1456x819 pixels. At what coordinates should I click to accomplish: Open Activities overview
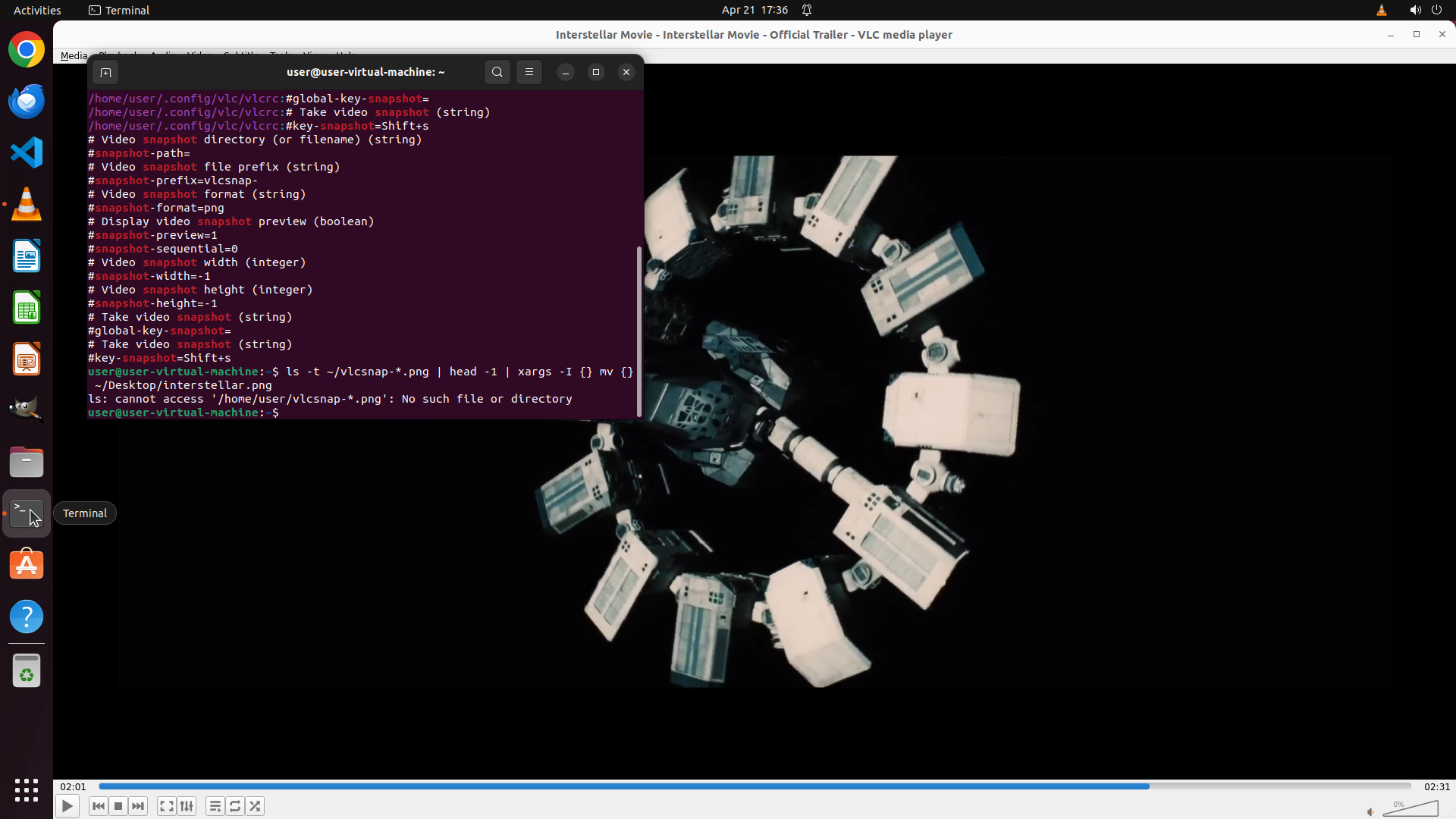tap(37, 10)
